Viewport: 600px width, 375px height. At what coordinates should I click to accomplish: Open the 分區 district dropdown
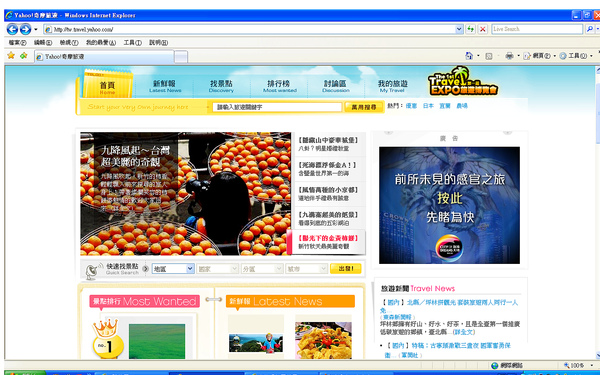click(262, 269)
